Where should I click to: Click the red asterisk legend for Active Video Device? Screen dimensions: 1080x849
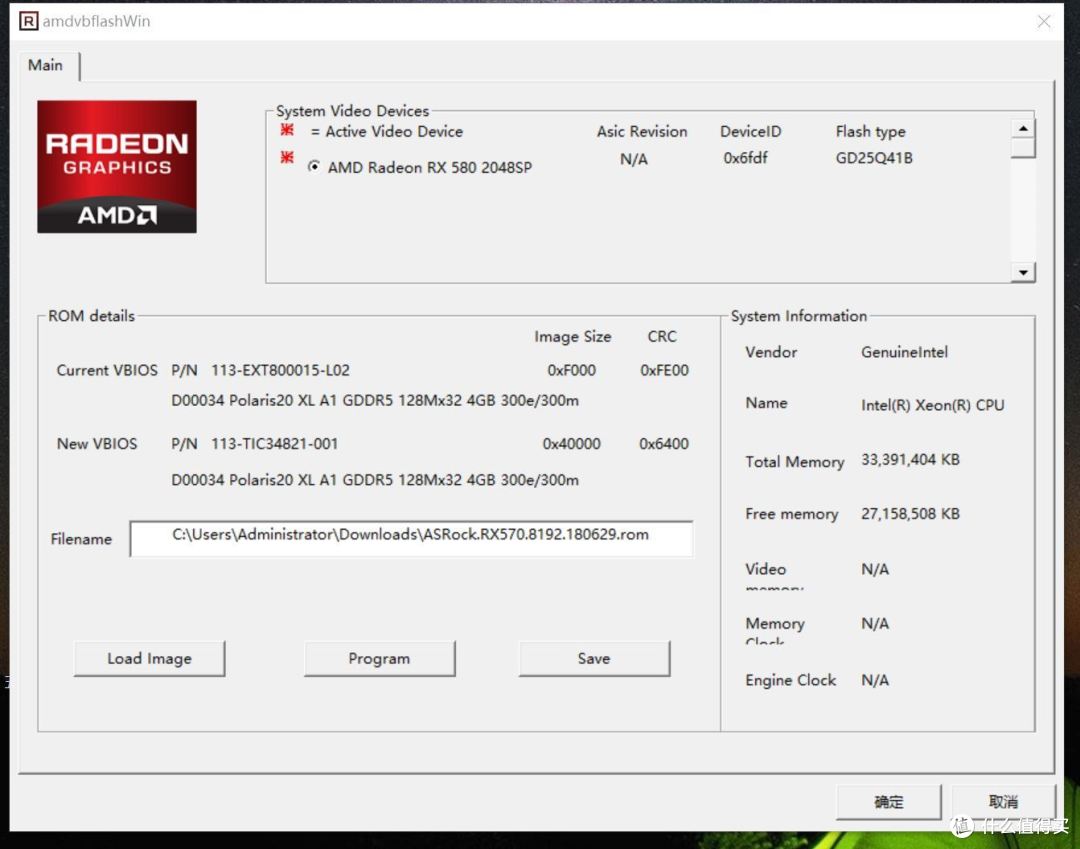point(287,129)
